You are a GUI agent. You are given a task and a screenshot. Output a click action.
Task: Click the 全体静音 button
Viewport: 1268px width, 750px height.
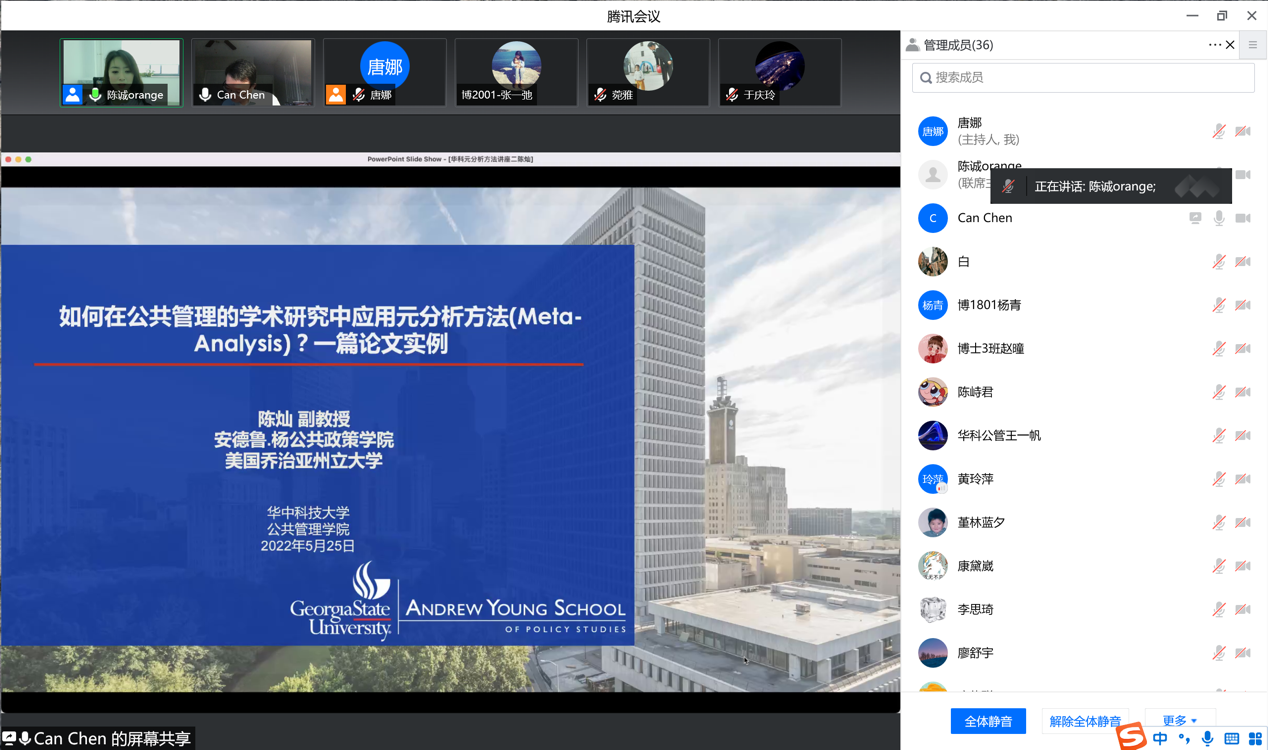tap(988, 721)
